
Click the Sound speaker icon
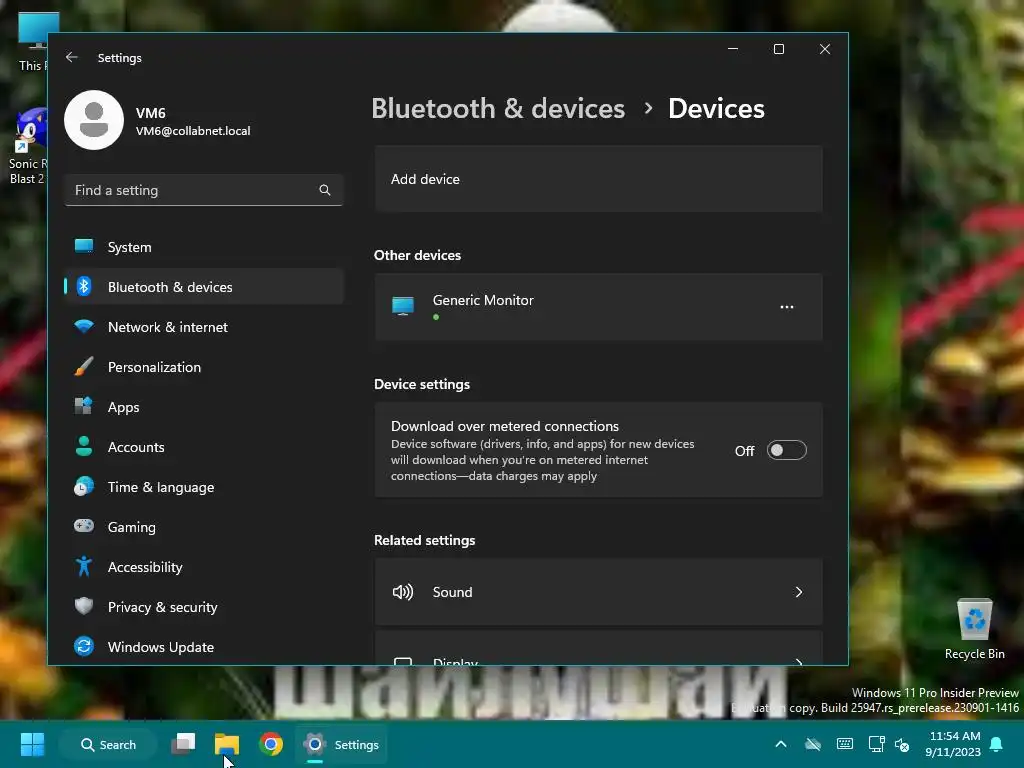(403, 592)
